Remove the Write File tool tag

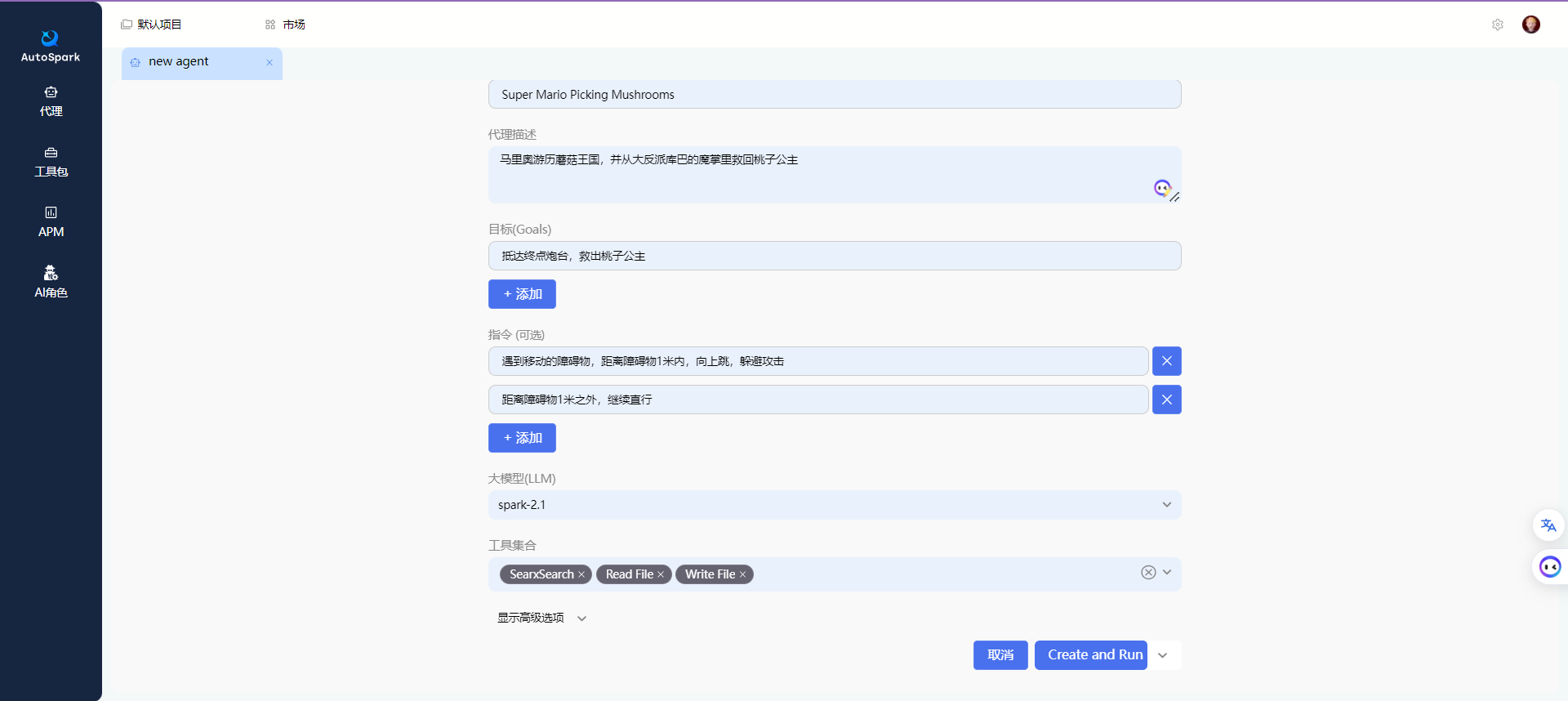click(742, 574)
